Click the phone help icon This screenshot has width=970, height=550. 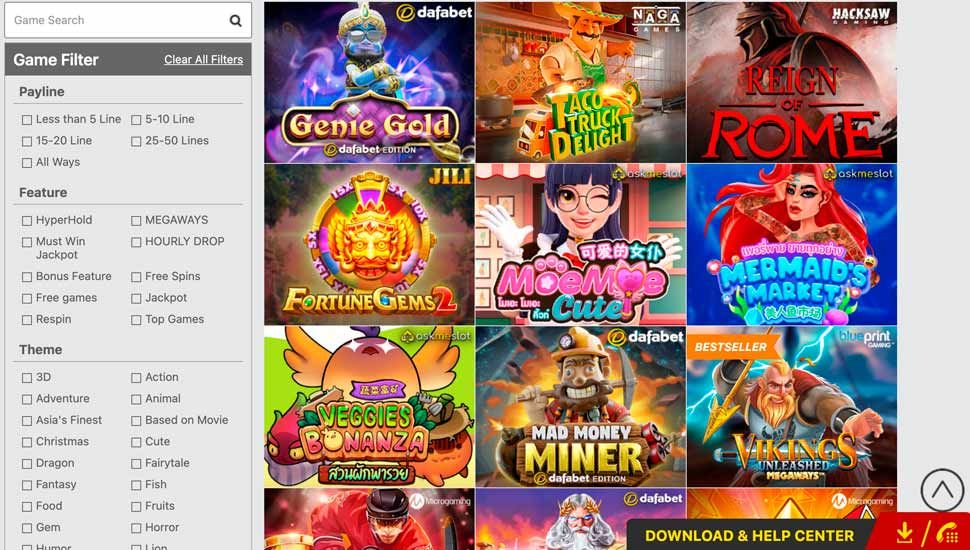(x=946, y=533)
